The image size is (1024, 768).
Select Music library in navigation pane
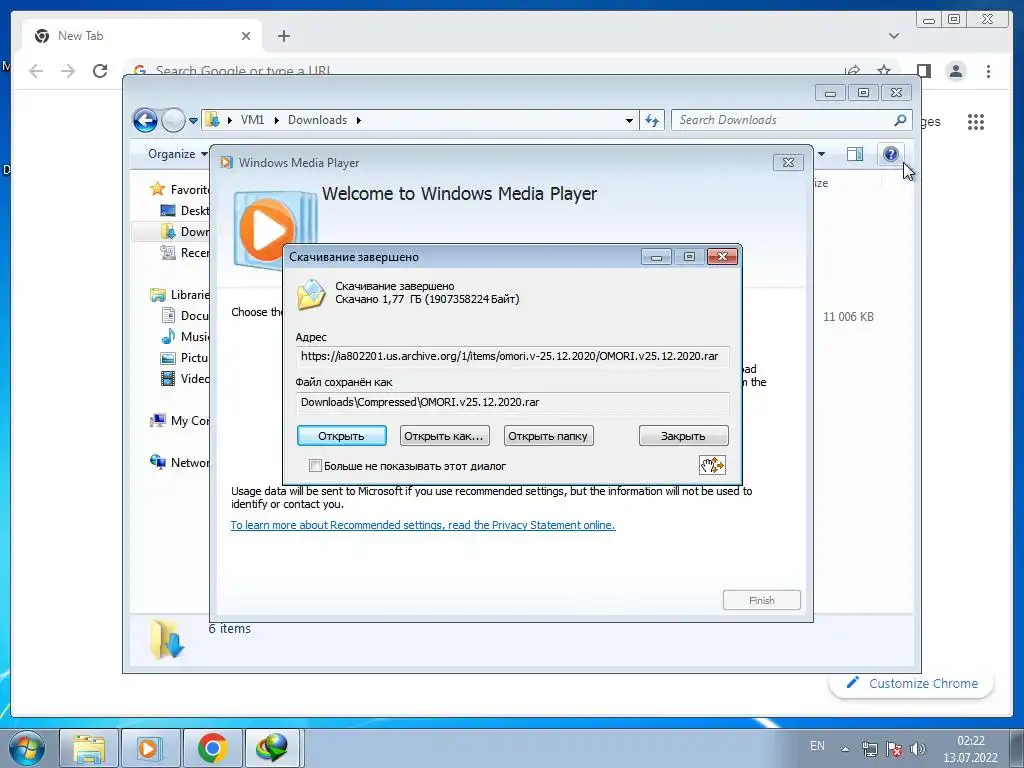[x=185, y=336]
